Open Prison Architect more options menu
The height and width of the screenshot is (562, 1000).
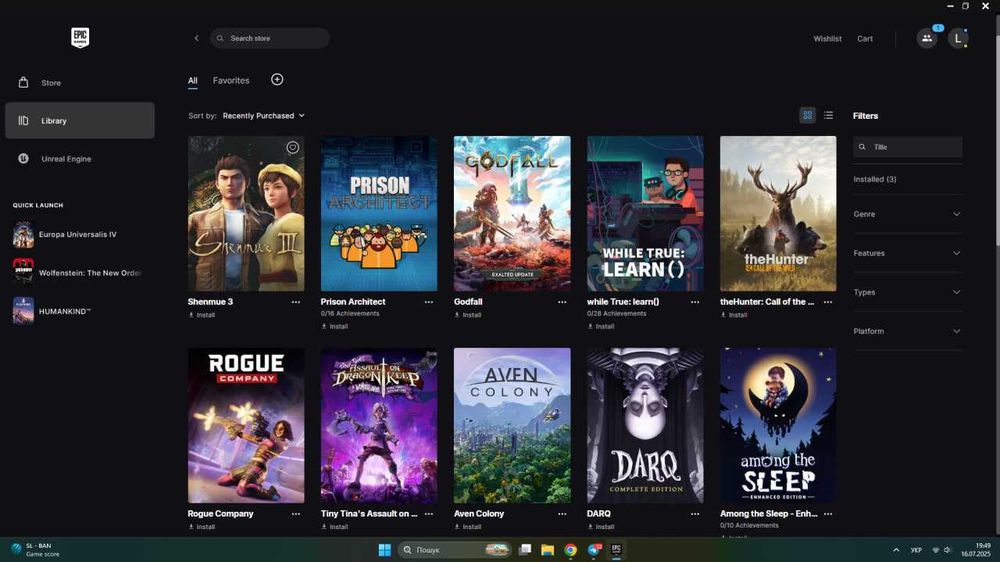[x=429, y=302]
